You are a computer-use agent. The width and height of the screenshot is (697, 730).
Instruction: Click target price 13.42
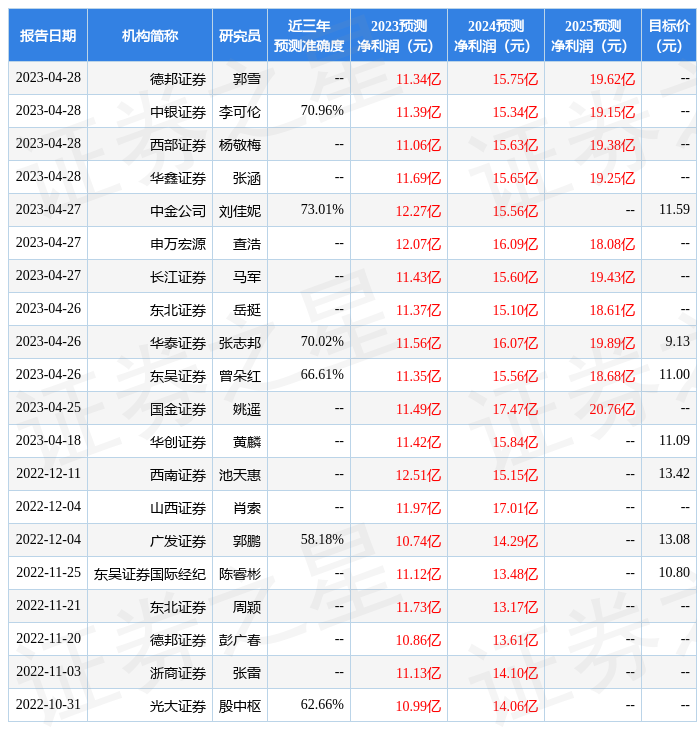(674, 473)
